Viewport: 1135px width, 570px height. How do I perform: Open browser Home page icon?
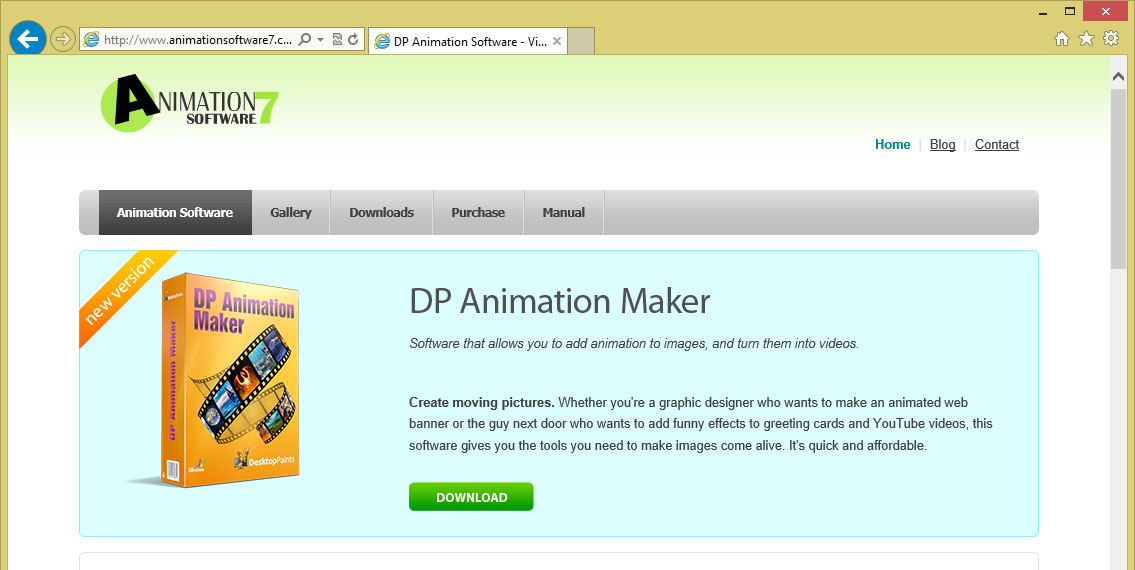pyautogui.click(x=1062, y=39)
